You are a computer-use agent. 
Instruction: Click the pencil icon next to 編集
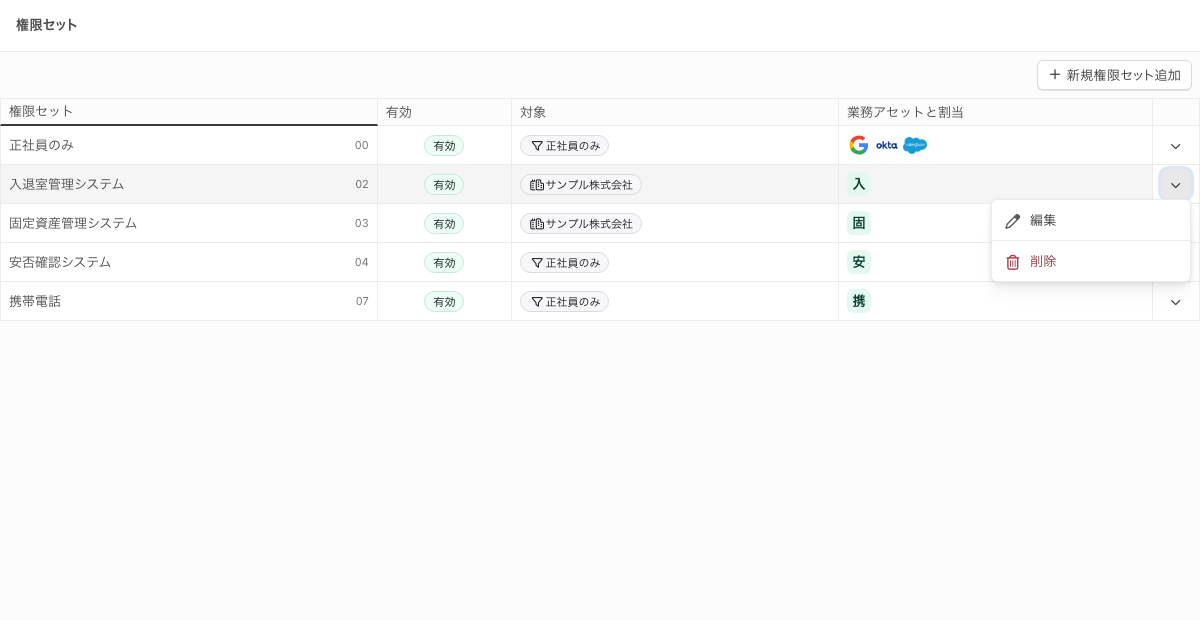click(1013, 221)
